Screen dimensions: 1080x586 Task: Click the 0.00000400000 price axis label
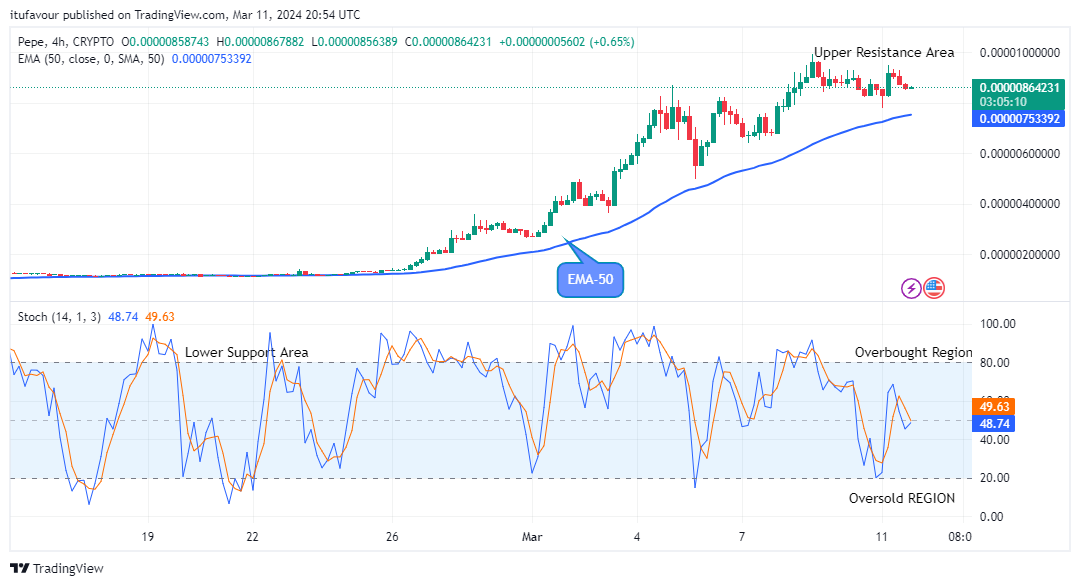point(1019,204)
